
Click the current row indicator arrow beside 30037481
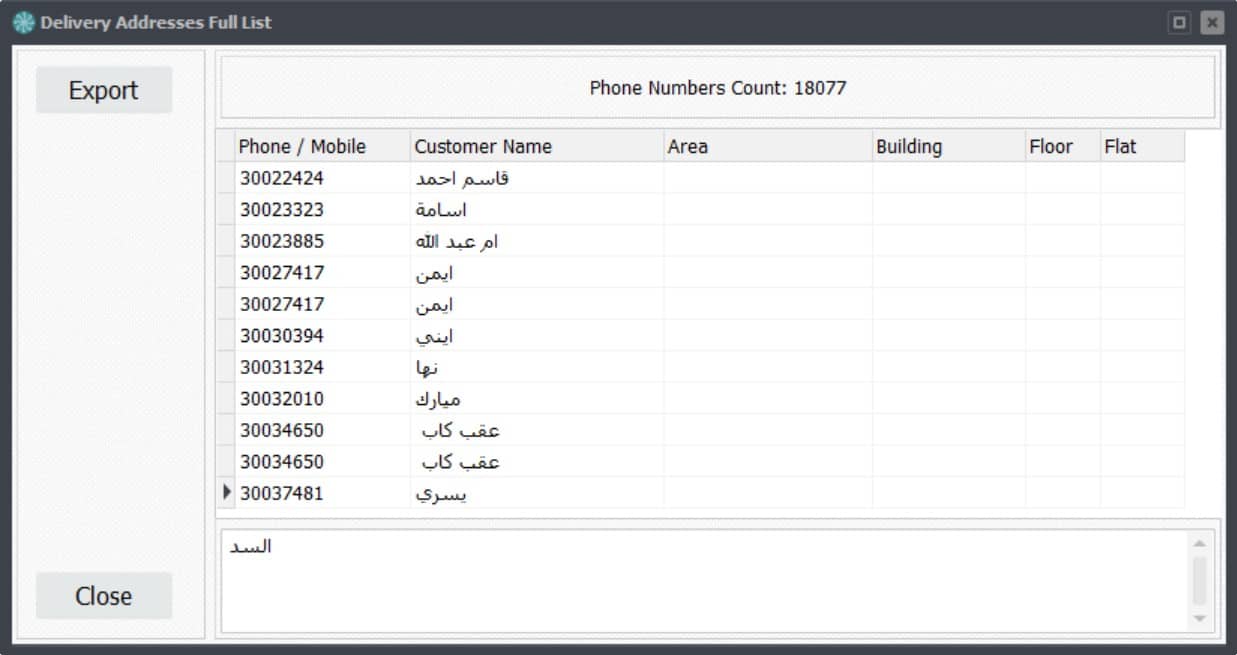click(226, 492)
